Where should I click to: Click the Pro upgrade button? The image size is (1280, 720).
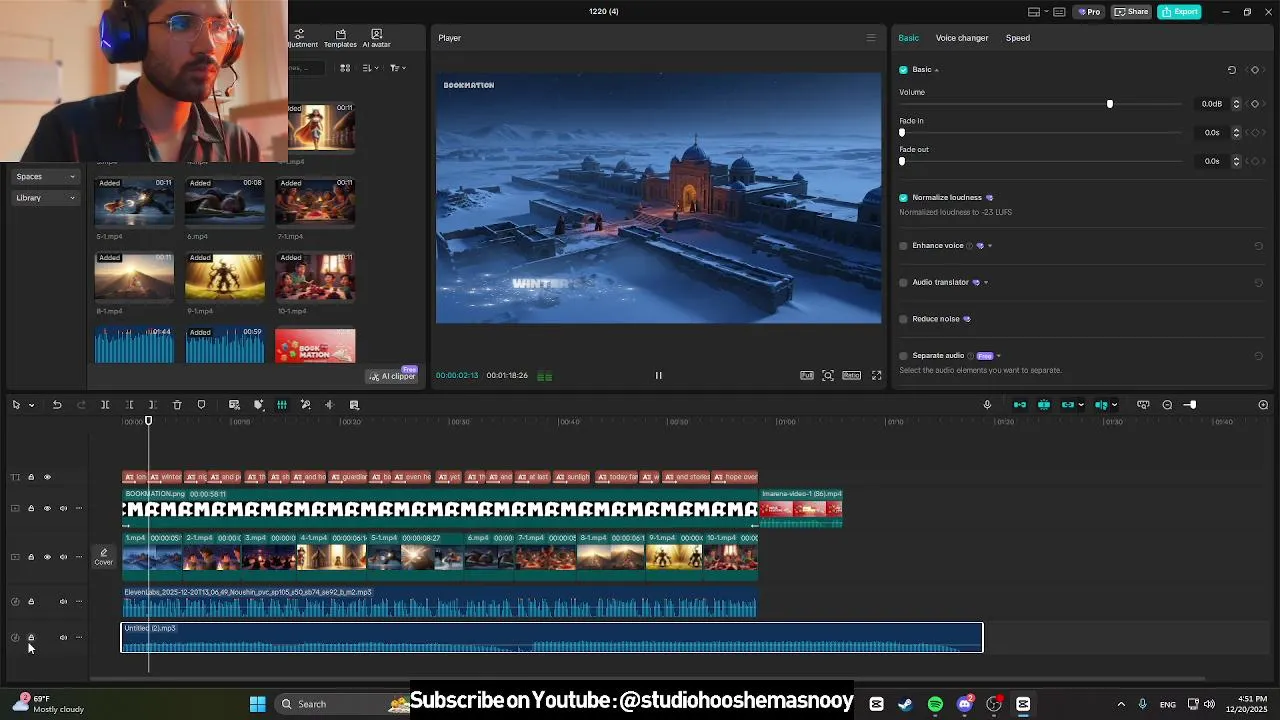(1088, 12)
